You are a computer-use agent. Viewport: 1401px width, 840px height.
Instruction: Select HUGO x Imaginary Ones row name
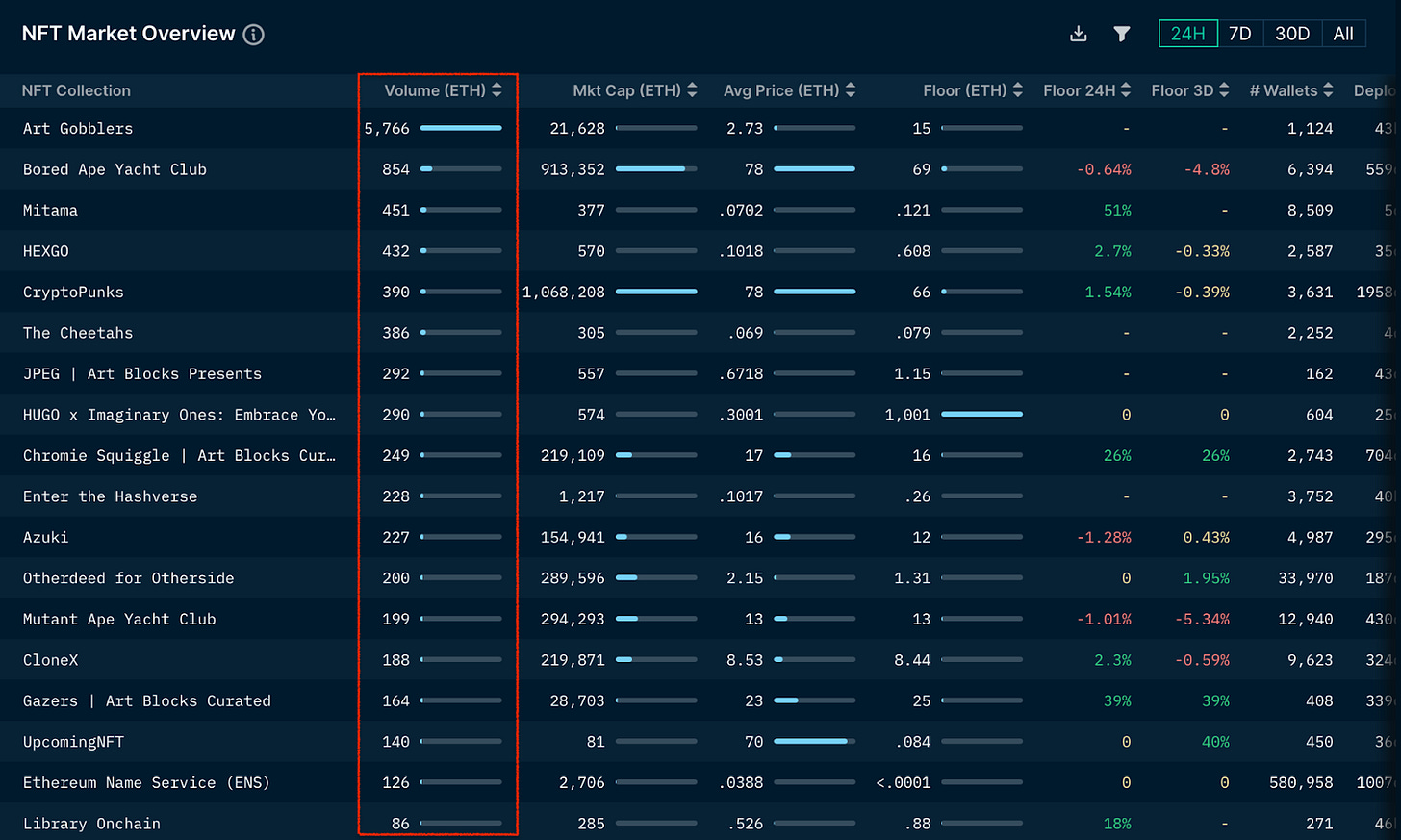click(179, 415)
